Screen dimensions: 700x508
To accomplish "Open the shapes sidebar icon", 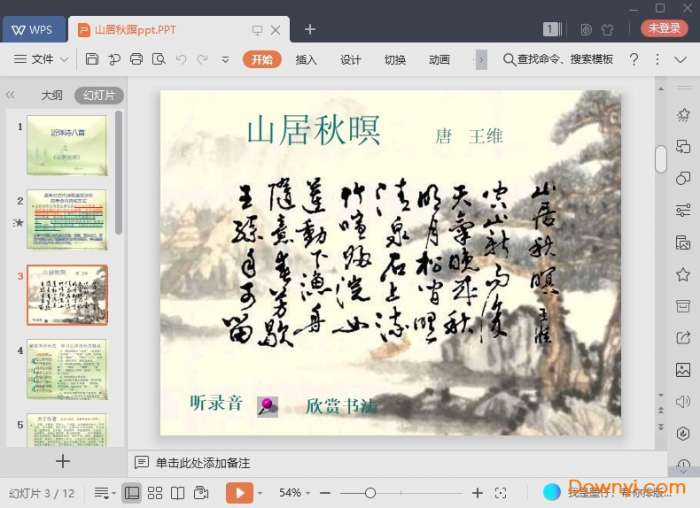I will pos(683,178).
